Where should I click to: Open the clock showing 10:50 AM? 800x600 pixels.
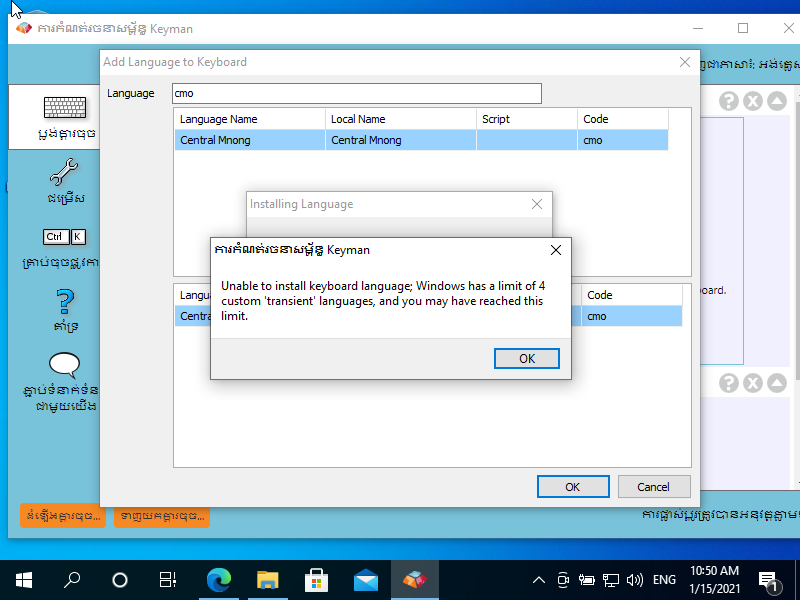coord(714,580)
